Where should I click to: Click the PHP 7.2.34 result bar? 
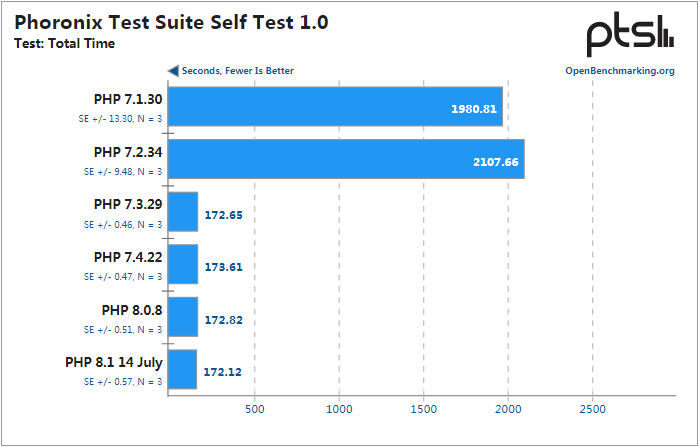(x=346, y=160)
